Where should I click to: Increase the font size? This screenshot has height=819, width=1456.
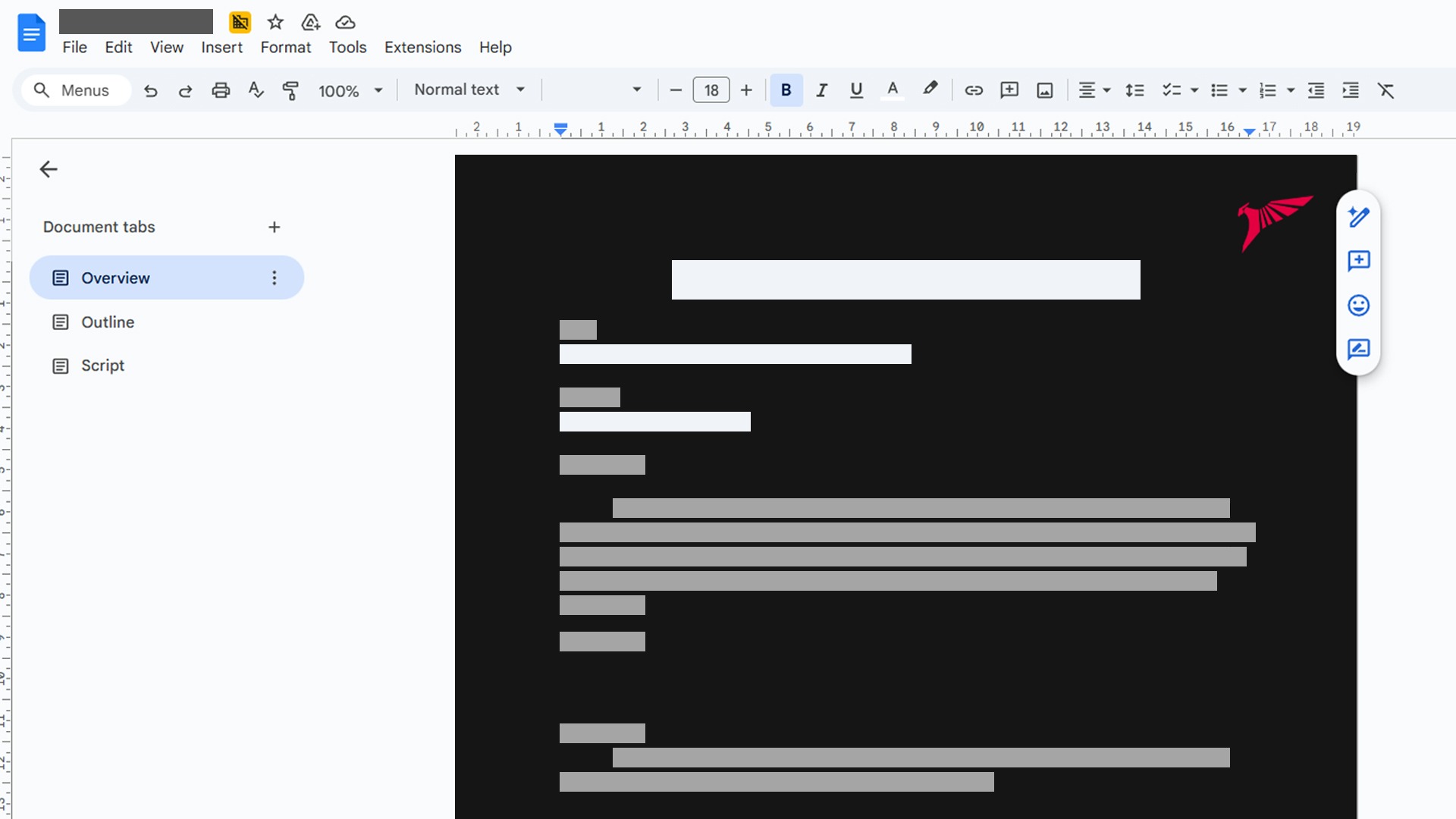pos(746,90)
